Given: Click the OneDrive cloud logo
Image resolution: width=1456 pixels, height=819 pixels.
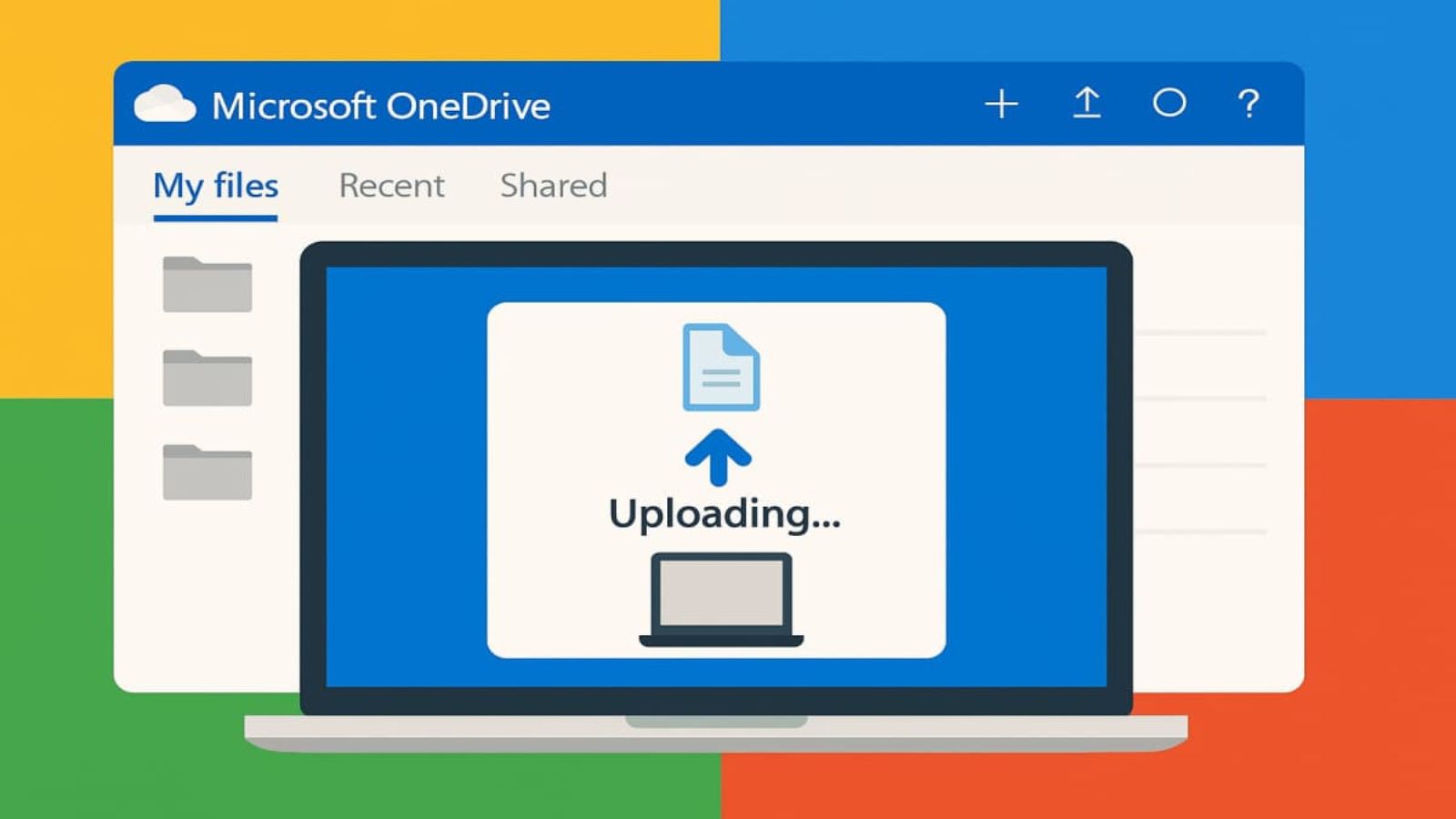Looking at the screenshot, I should click(x=165, y=104).
